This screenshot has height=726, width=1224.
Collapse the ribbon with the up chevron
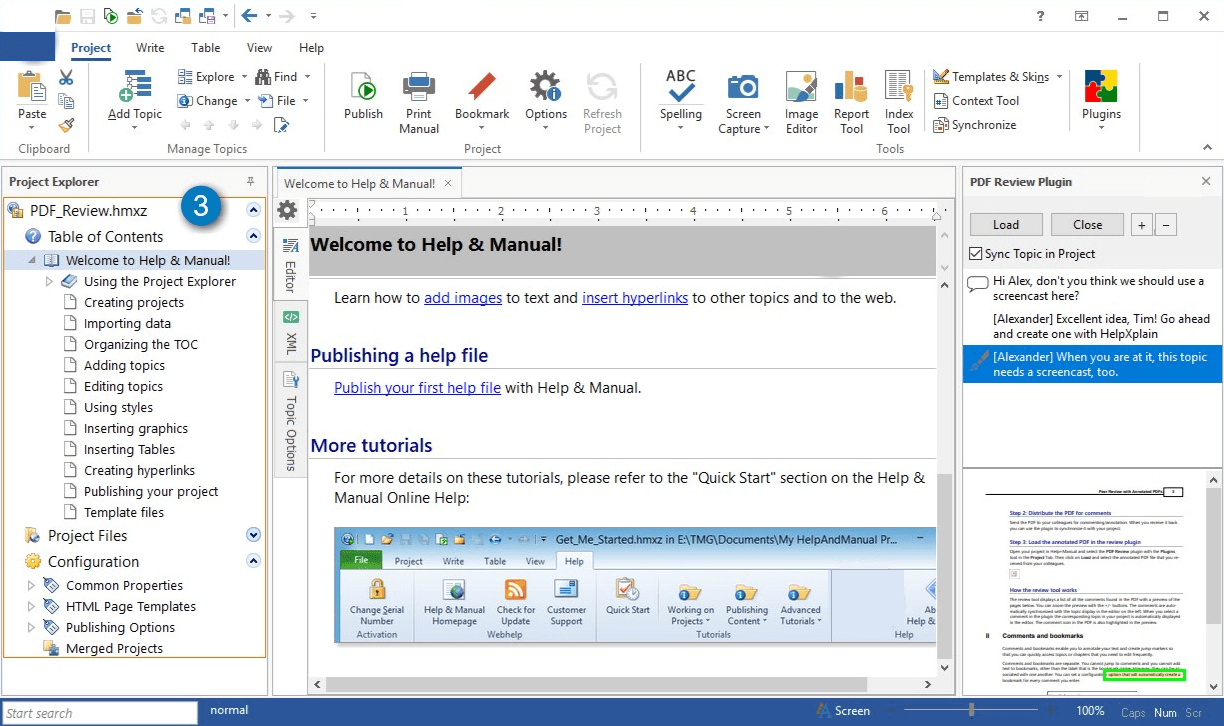(1208, 148)
